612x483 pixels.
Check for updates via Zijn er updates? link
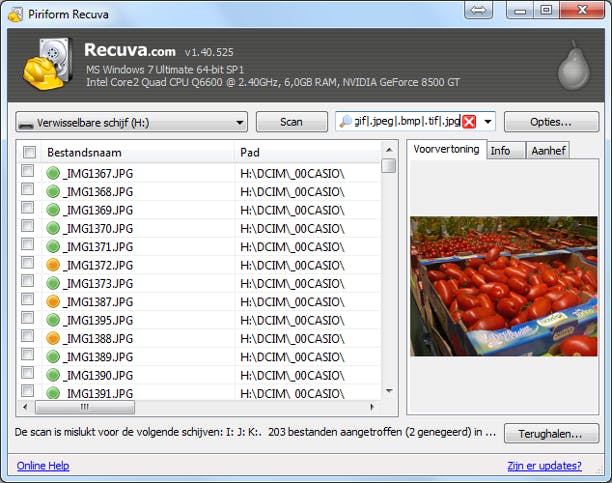click(544, 465)
